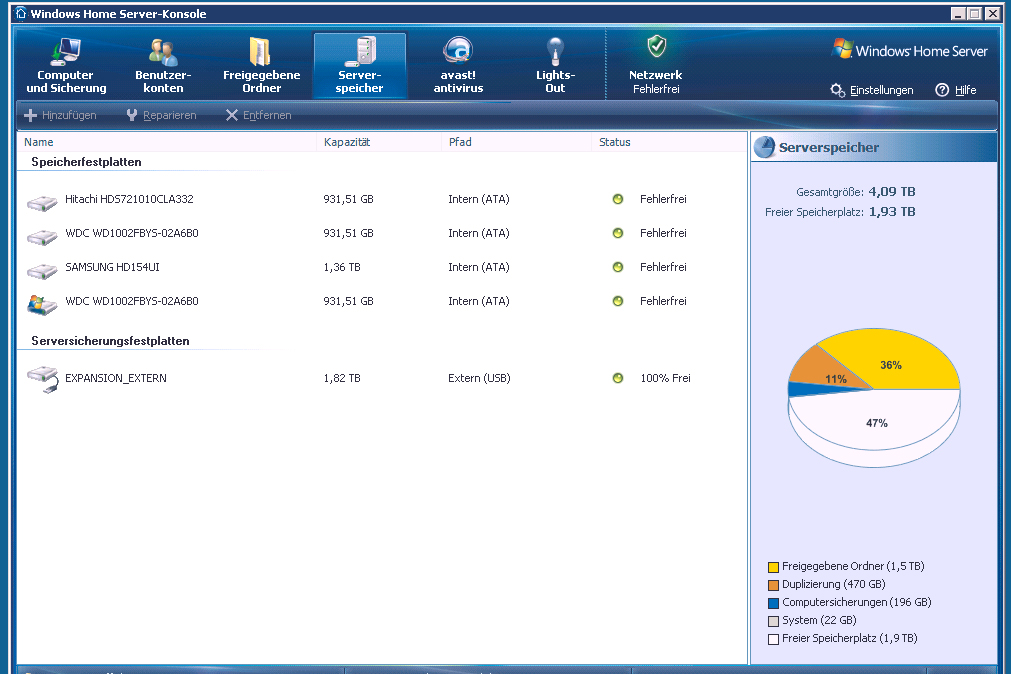The height and width of the screenshot is (674, 1011).
Task: Open Benutzerkonten tab
Action: coord(163,66)
